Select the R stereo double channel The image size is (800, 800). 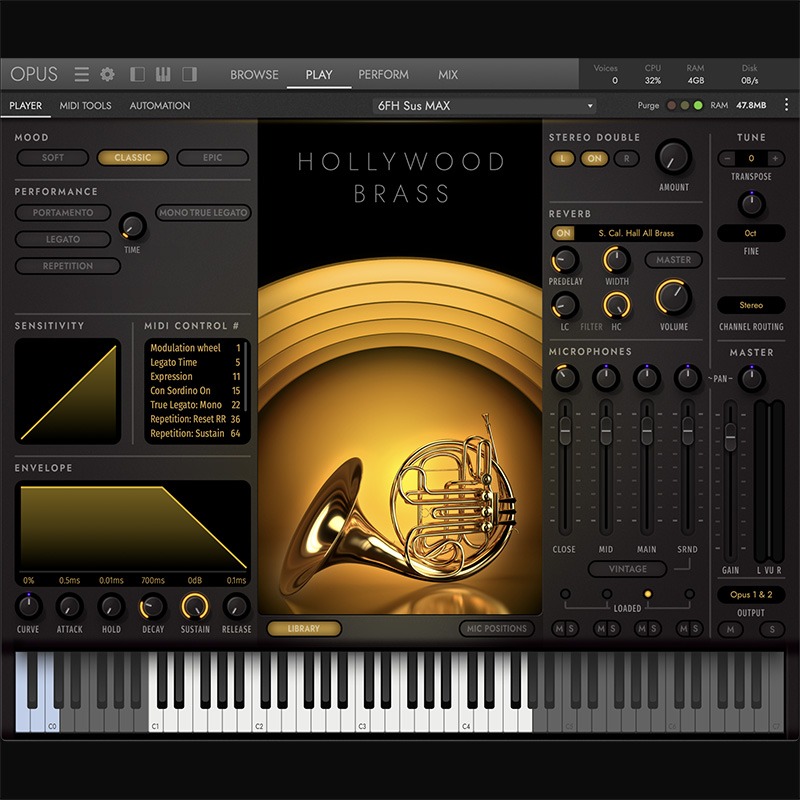click(627, 159)
